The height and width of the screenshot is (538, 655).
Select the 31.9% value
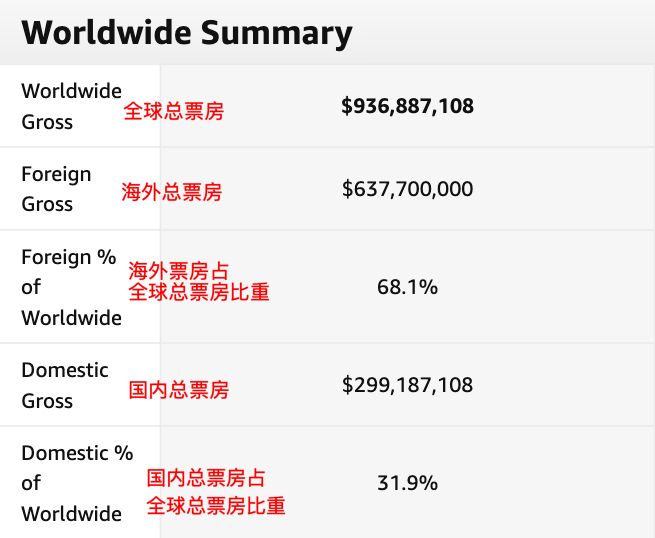(407, 483)
